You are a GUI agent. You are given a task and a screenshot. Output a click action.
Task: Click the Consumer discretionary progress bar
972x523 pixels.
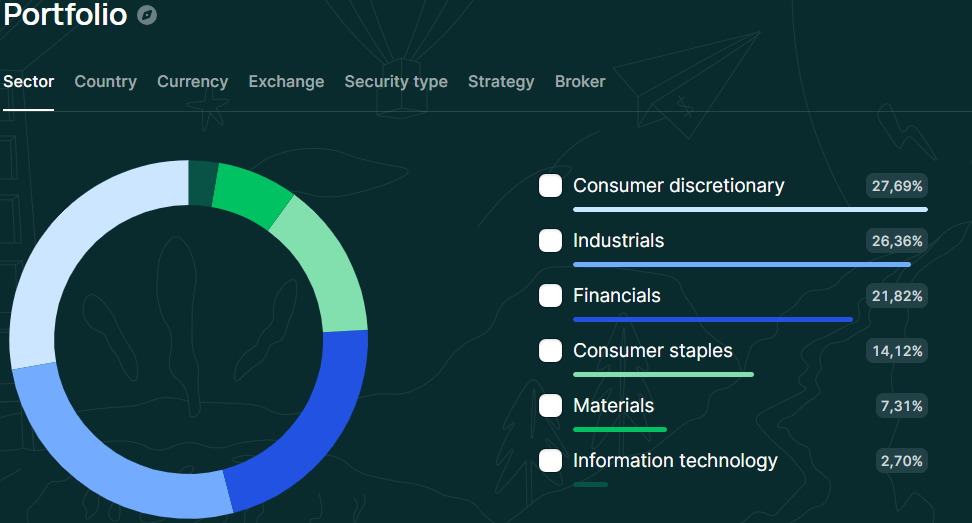[x=750, y=209]
